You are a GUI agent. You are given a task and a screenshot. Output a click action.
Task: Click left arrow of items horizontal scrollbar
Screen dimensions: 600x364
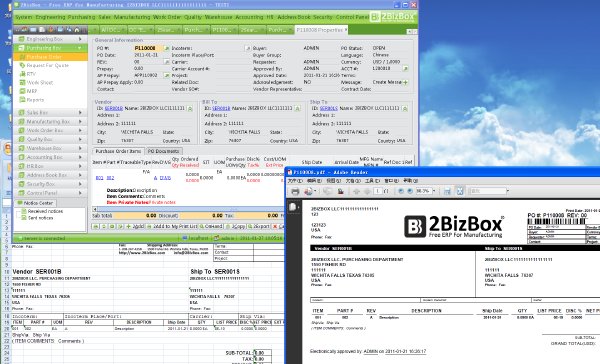click(95, 209)
